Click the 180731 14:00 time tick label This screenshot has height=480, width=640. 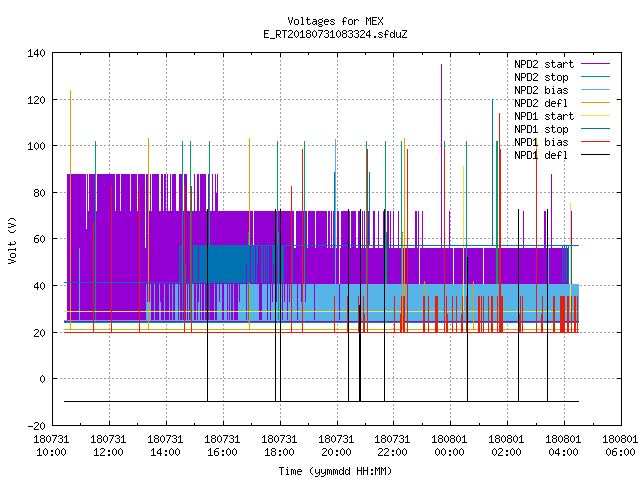tap(165, 446)
